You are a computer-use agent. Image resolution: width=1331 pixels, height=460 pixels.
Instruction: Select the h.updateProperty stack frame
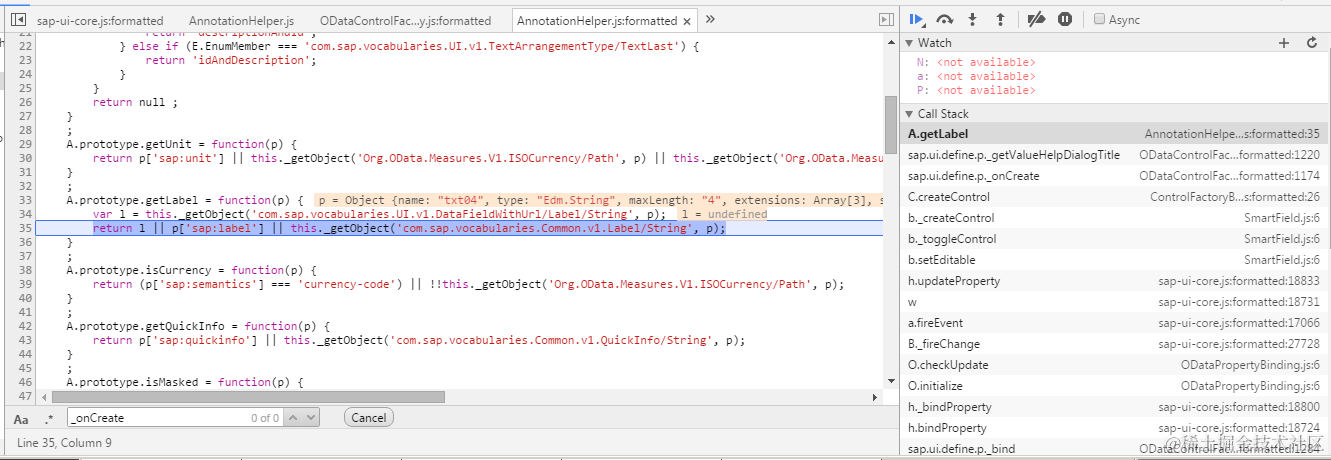[x=1116, y=281]
